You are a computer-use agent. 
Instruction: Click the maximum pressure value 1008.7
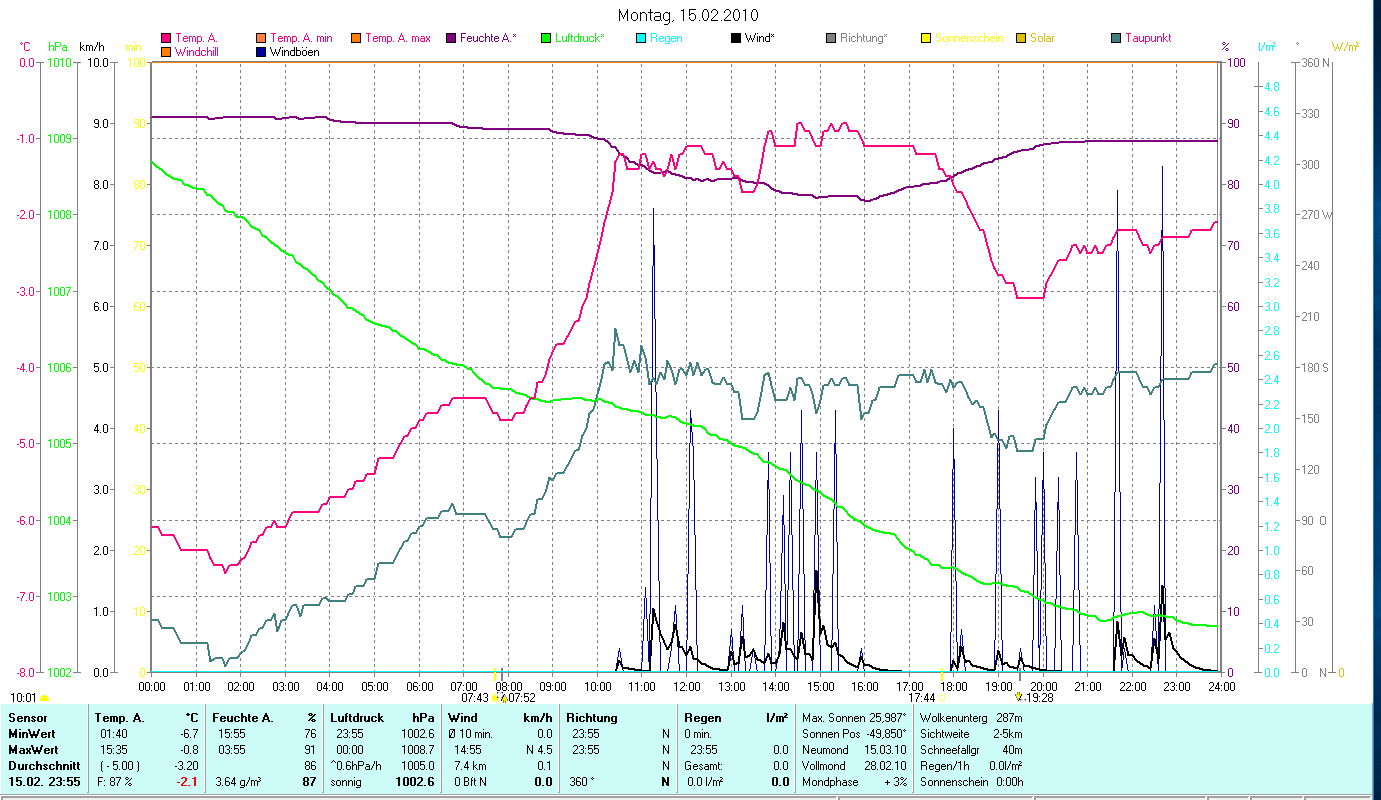coord(417,749)
